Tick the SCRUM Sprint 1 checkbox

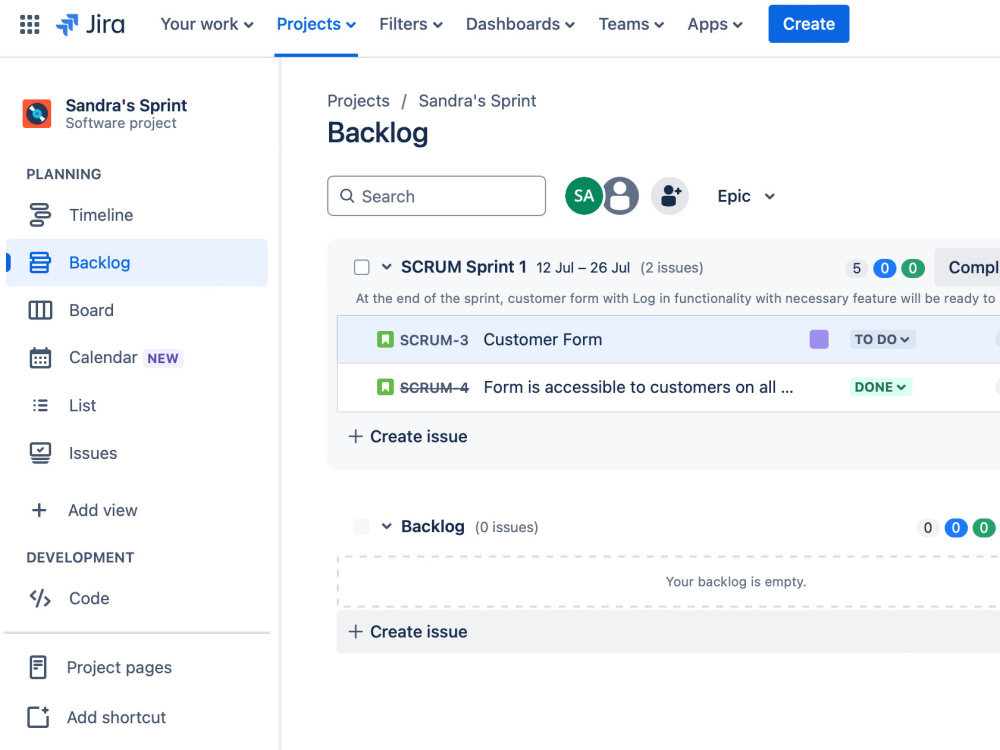coord(362,267)
